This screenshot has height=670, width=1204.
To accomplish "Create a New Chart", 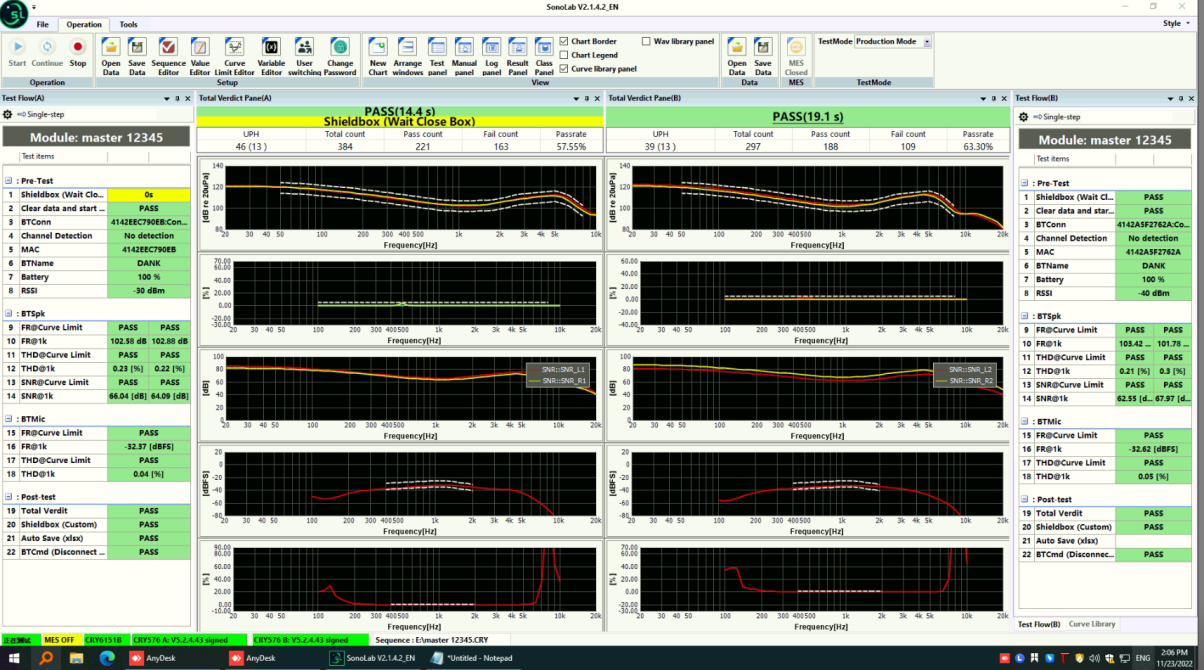I will 377,52.
